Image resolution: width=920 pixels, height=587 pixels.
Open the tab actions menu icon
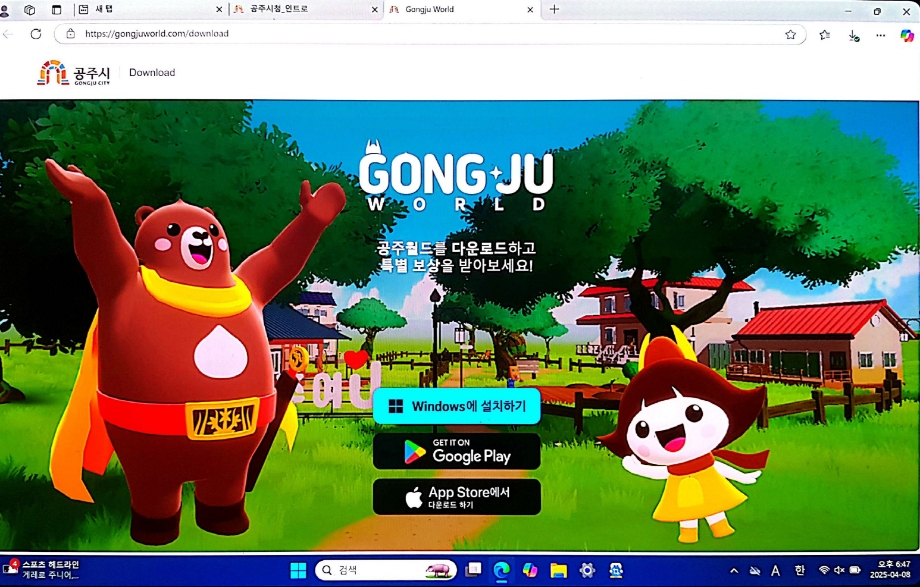click(x=56, y=10)
